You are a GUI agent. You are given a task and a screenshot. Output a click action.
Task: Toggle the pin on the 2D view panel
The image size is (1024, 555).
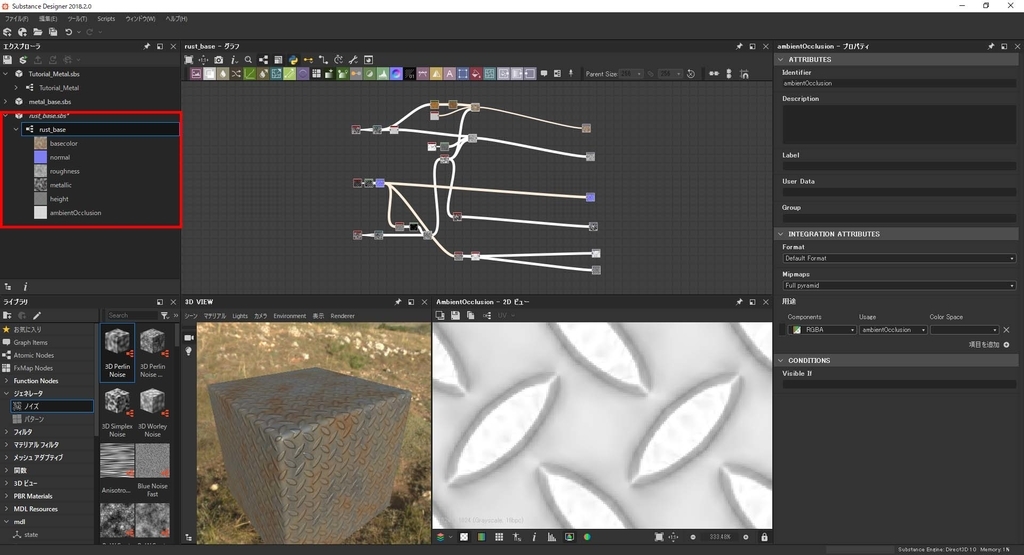[x=739, y=302]
